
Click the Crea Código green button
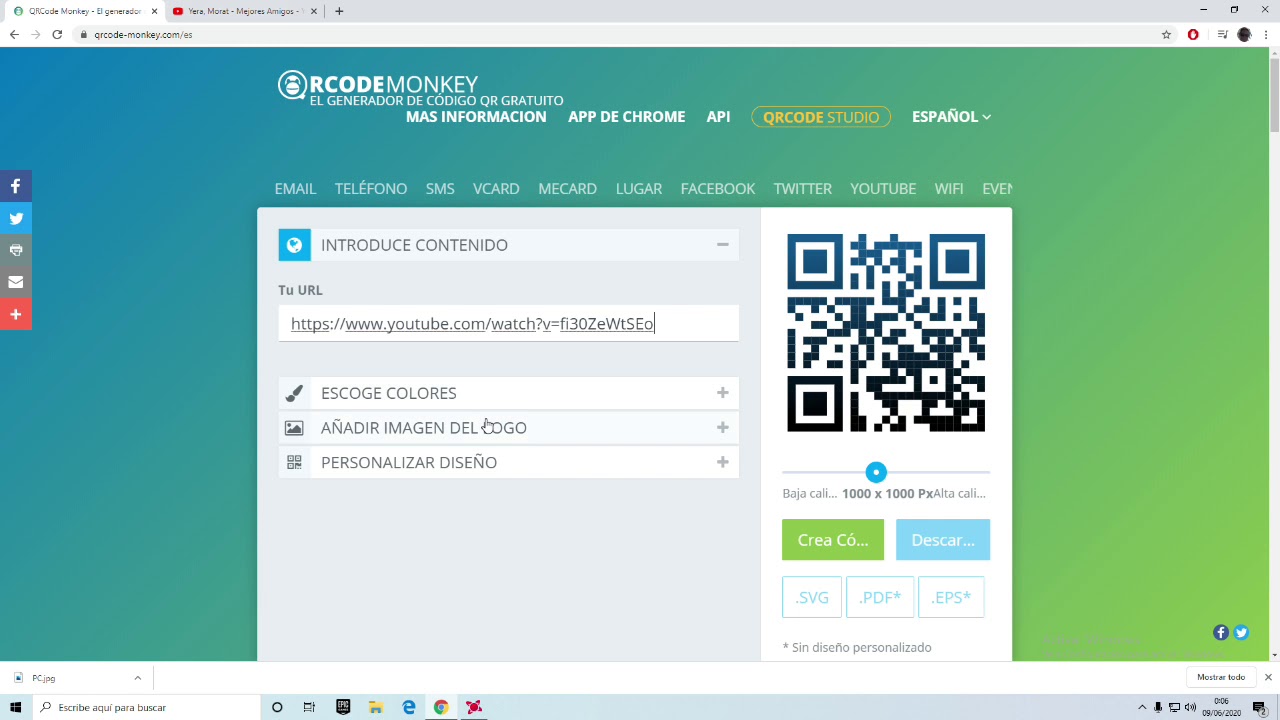click(833, 540)
